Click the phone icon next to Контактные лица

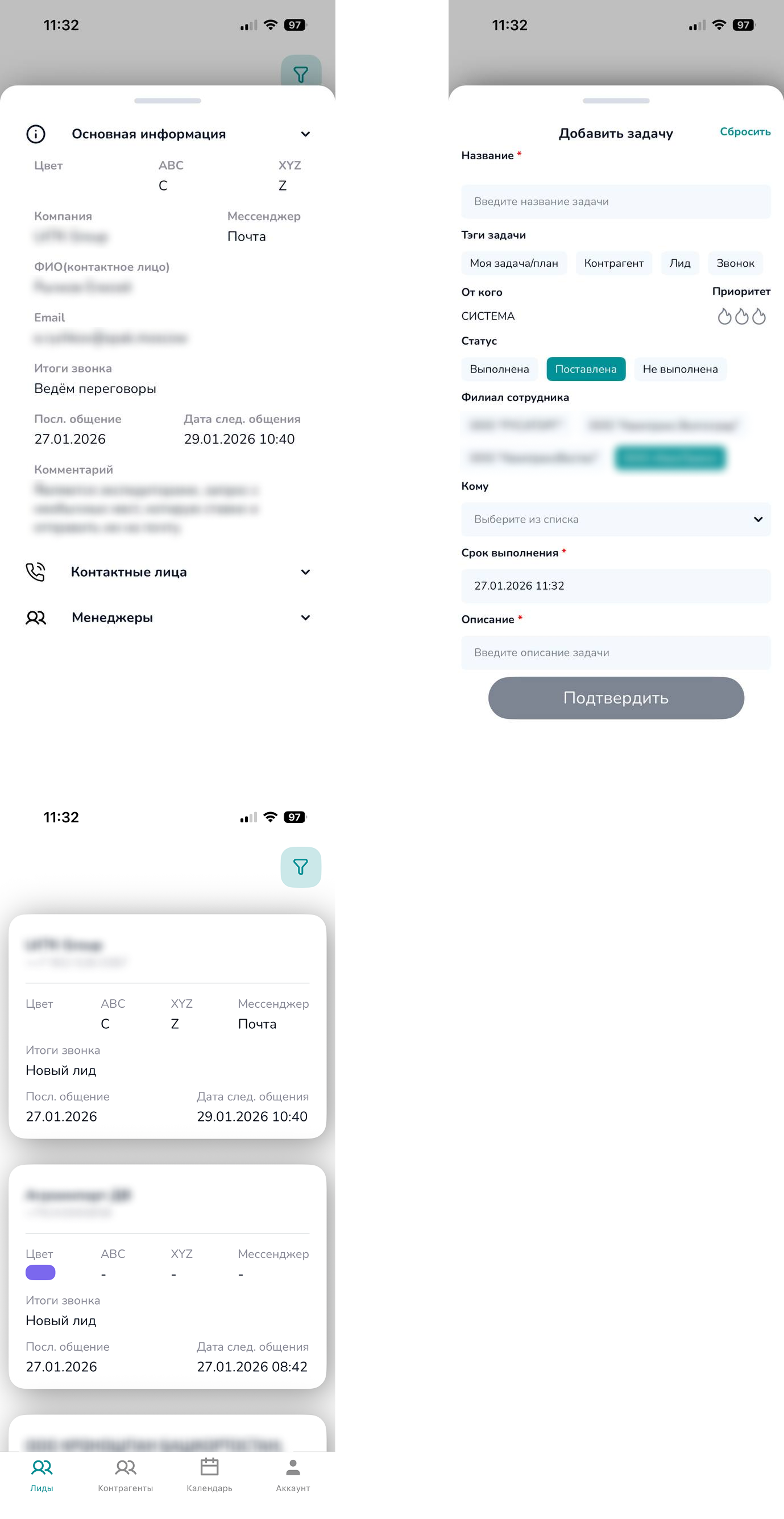pos(35,572)
